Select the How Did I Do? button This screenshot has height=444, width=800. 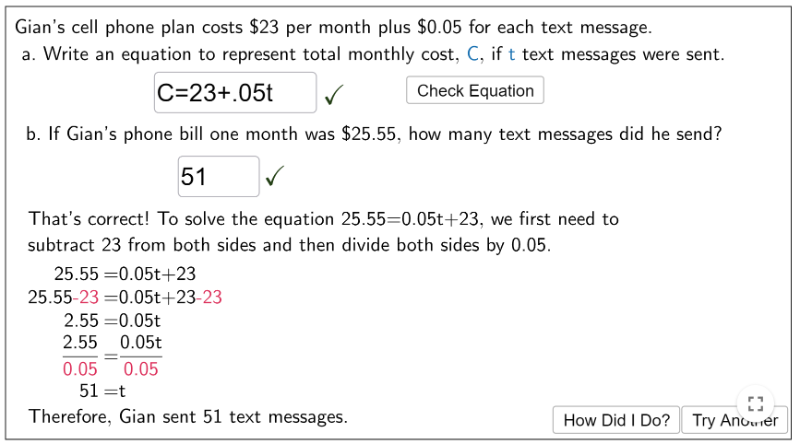[616, 420]
